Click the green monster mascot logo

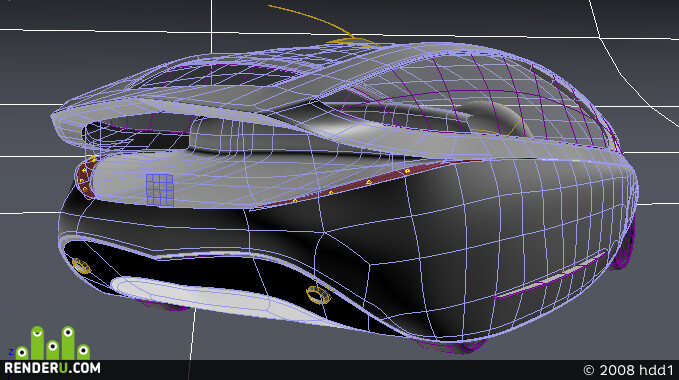click(53, 343)
